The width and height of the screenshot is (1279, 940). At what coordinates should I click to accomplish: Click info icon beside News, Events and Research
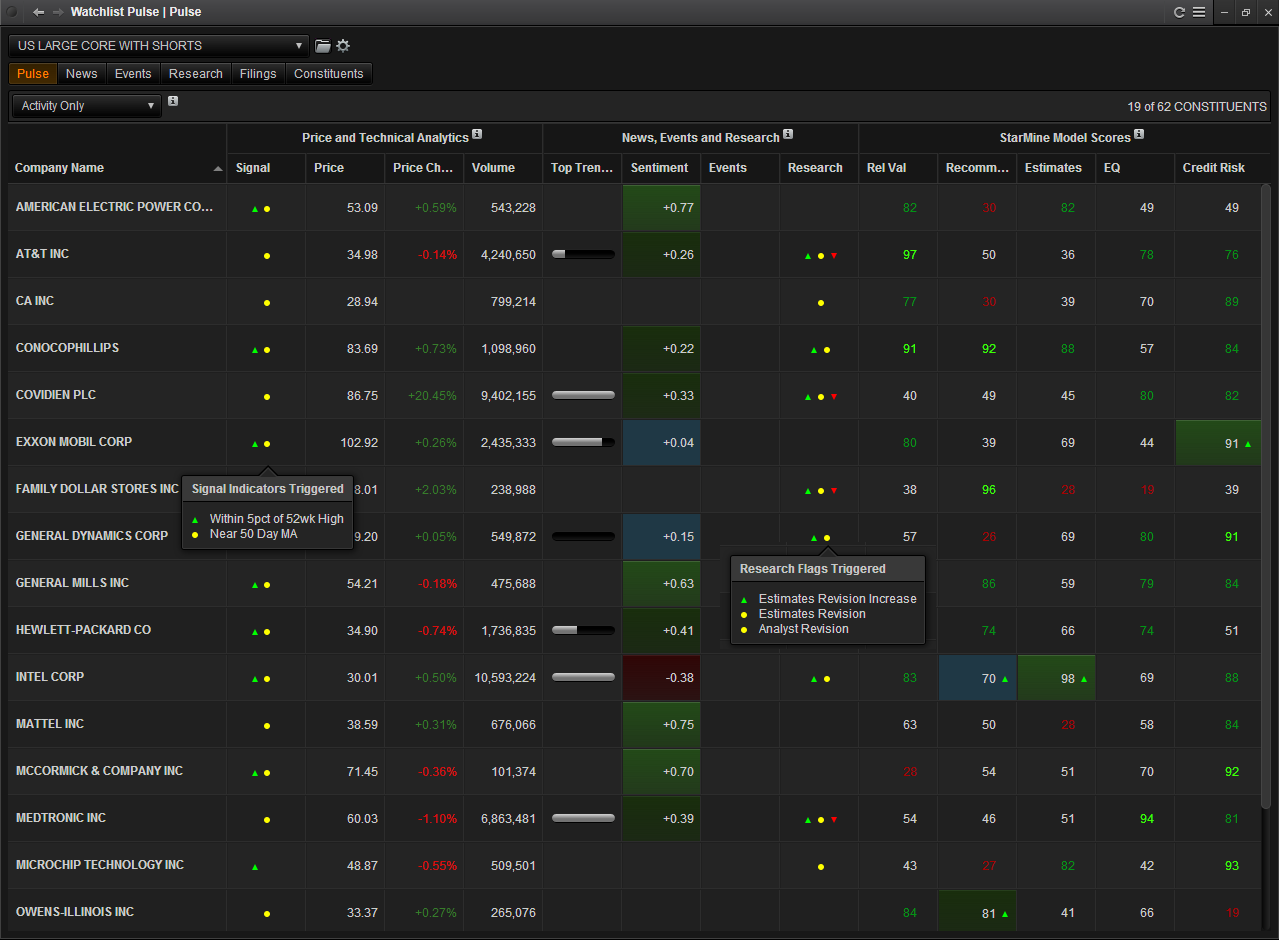(788, 135)
